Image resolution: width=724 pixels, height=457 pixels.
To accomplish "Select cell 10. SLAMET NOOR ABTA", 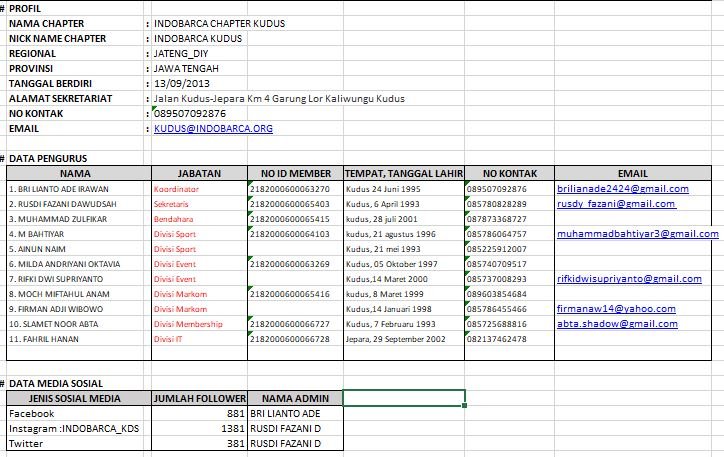I will click(x=79, y=324).
